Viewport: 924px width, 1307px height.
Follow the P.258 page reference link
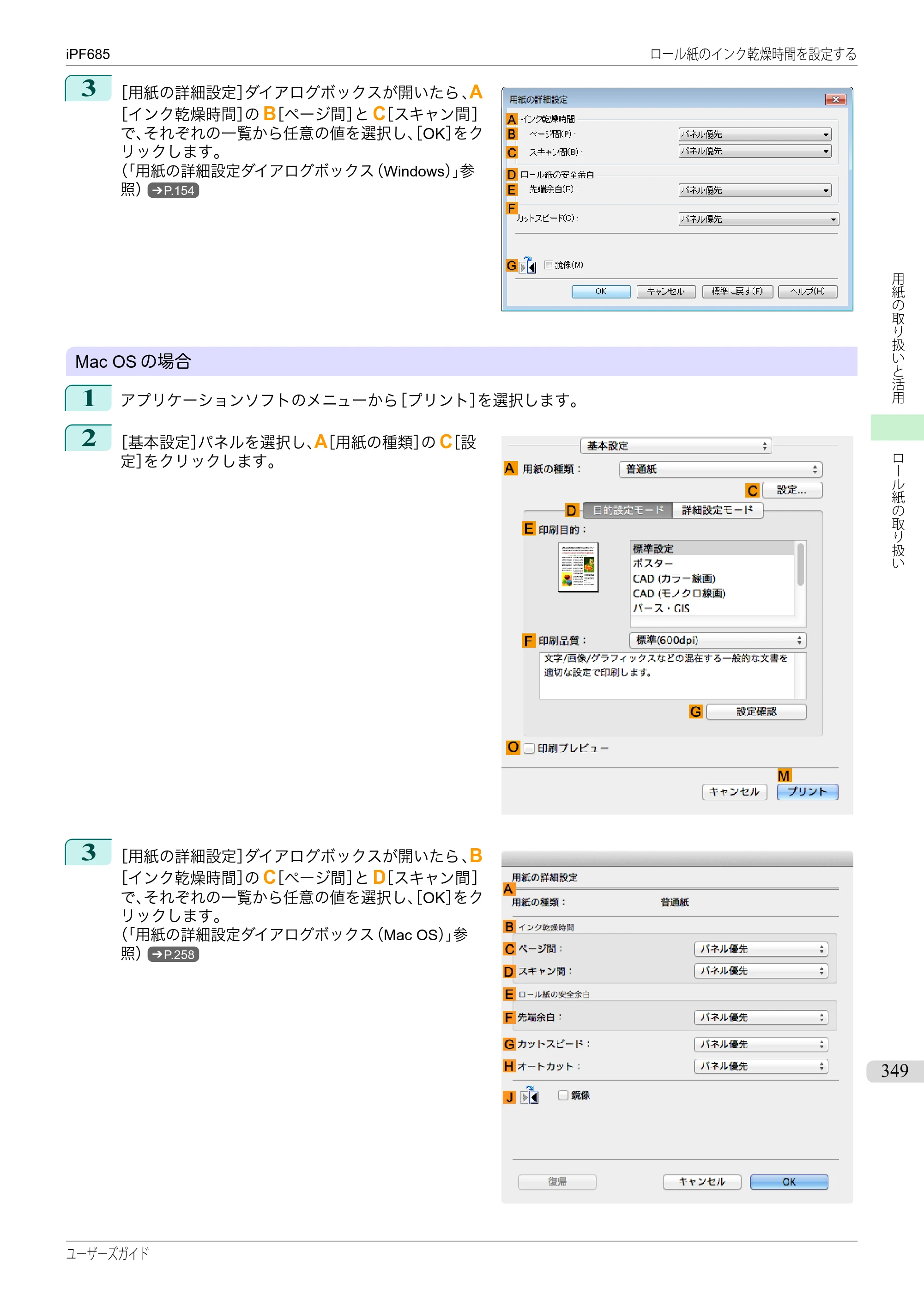coord(173,954)
